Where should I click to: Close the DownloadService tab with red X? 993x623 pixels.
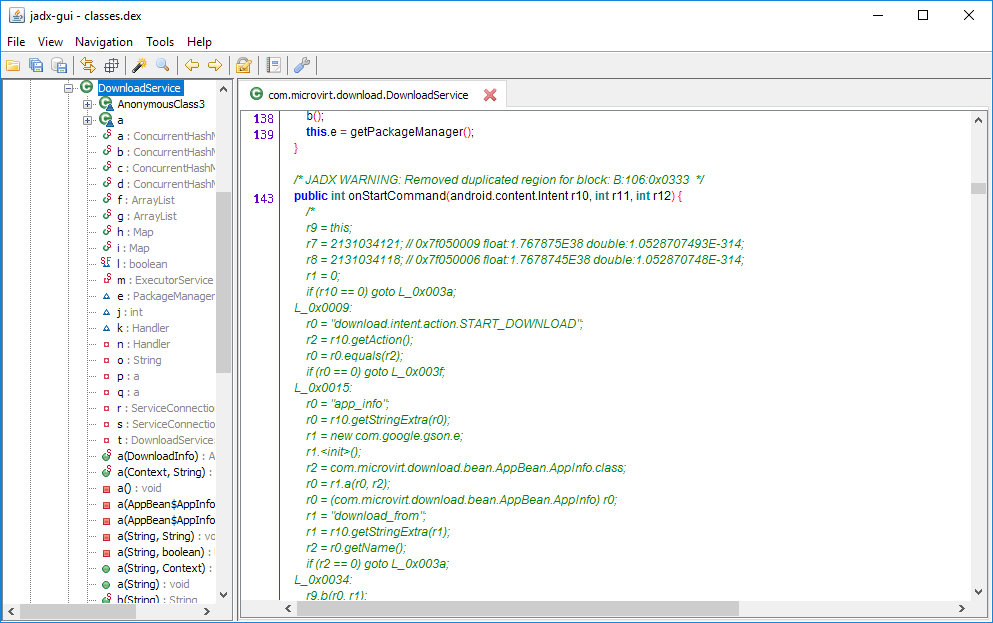click(490, 95)
